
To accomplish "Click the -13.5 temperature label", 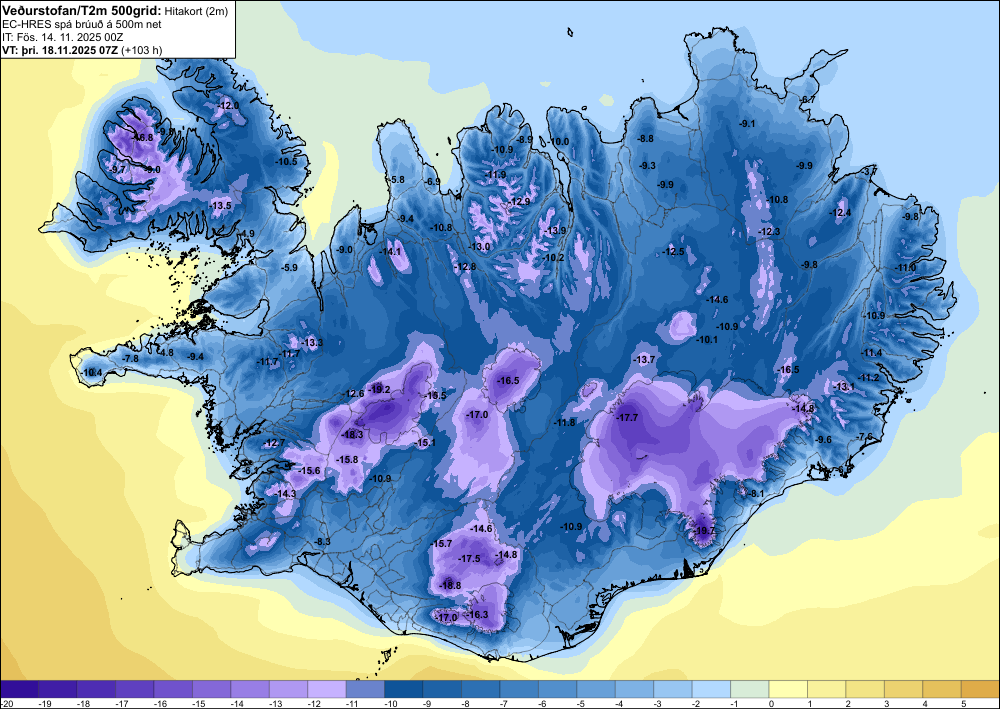I will pos(221,205).
